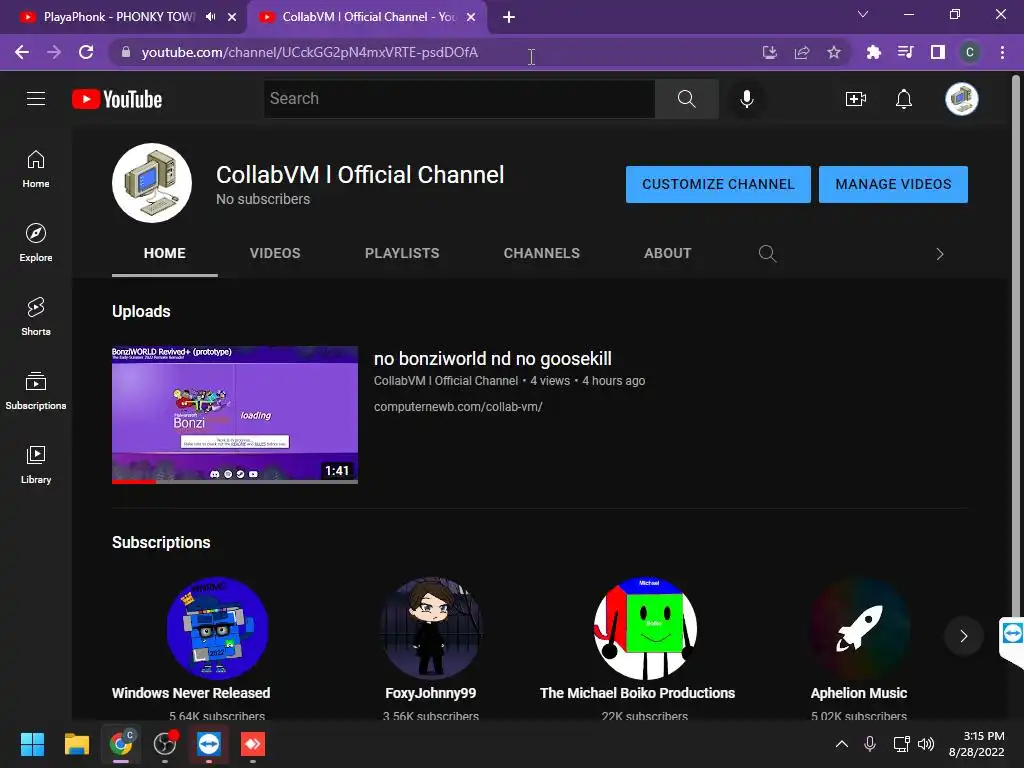Switch to the PlayaPhonk browser tab

point(121,17)
